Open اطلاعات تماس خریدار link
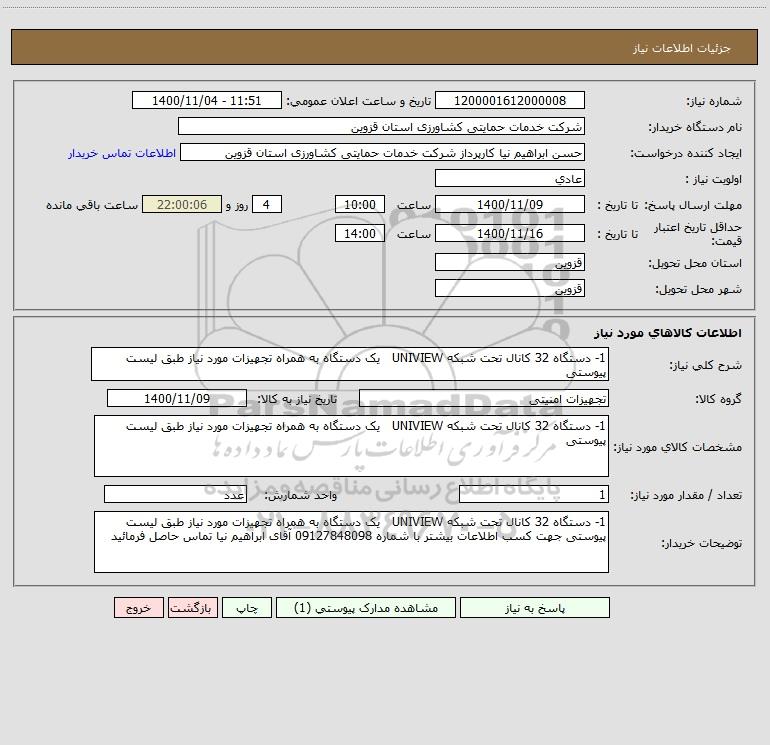770x745 pixels. coord(122,153)
